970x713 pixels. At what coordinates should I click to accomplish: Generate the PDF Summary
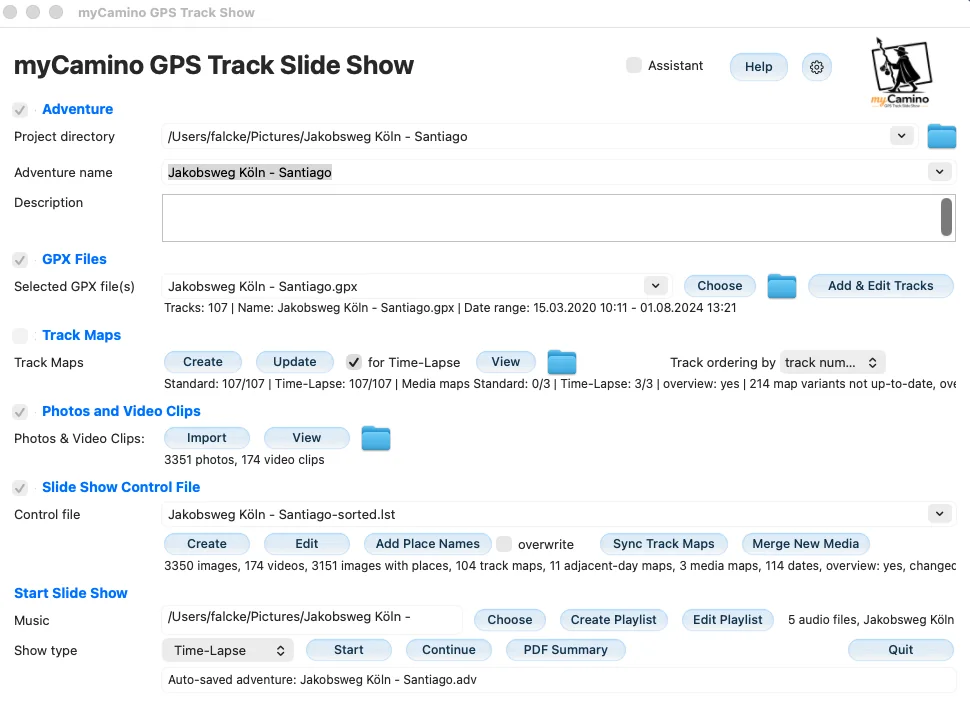[565, 650]
